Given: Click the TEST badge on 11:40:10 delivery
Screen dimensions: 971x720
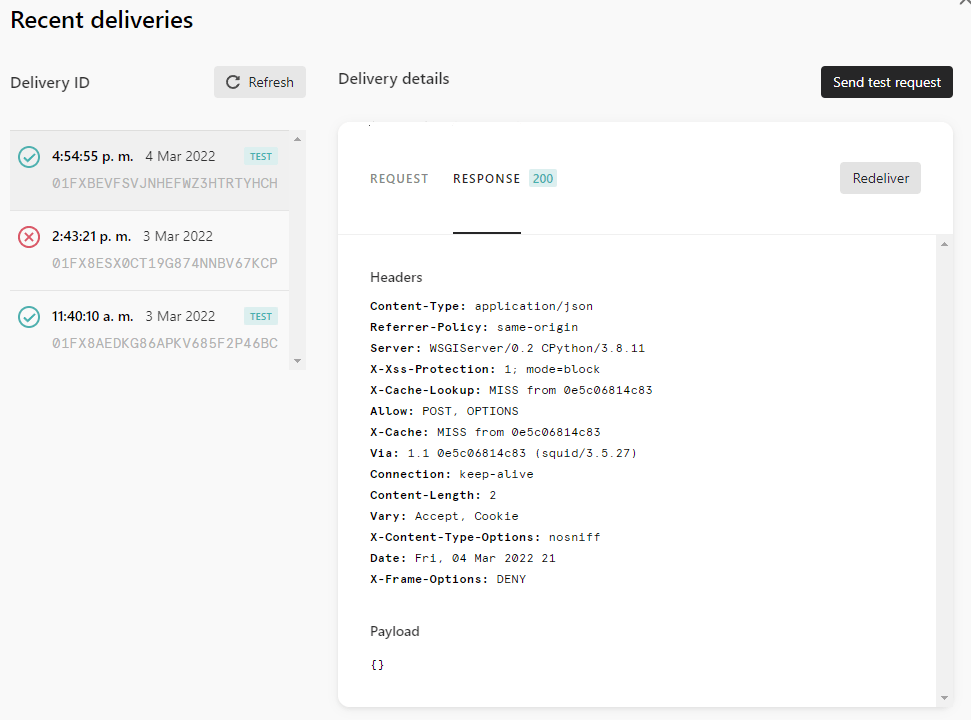Looking at the screenshot, I should click(x=261, y=317).
